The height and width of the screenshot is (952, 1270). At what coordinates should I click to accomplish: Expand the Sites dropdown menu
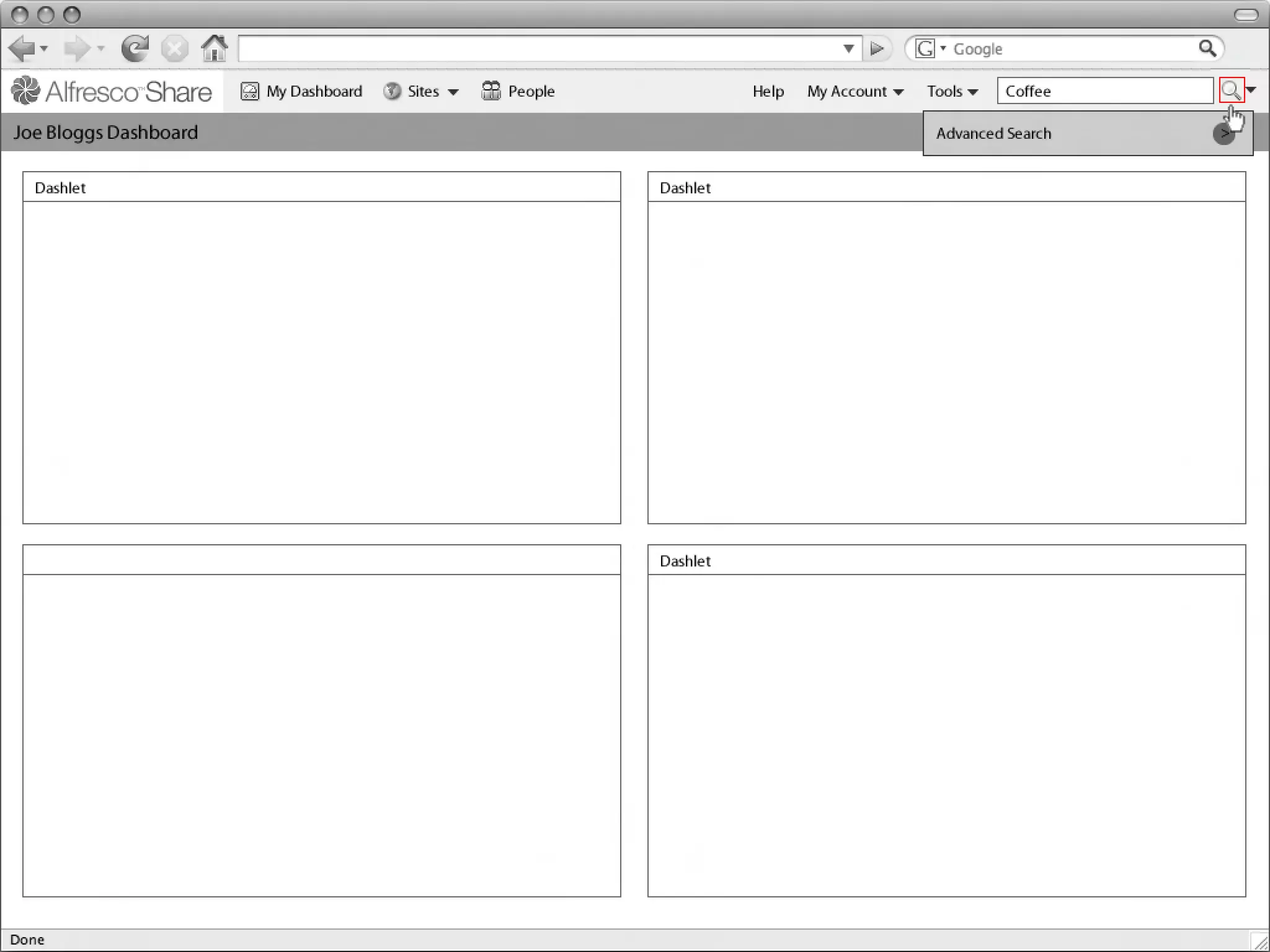pyautogui.click(x=453, y=92)
